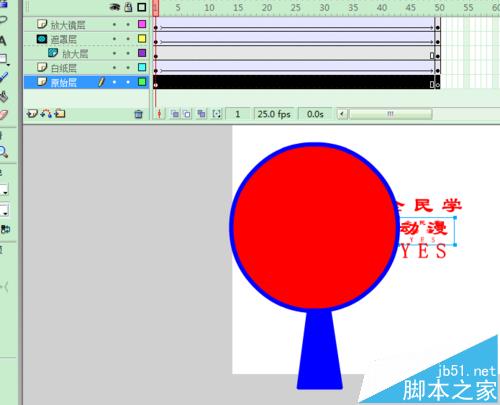Click the timeline scrollbar left arrow
This screenshot has width=500, height=405.
[341, 114]
